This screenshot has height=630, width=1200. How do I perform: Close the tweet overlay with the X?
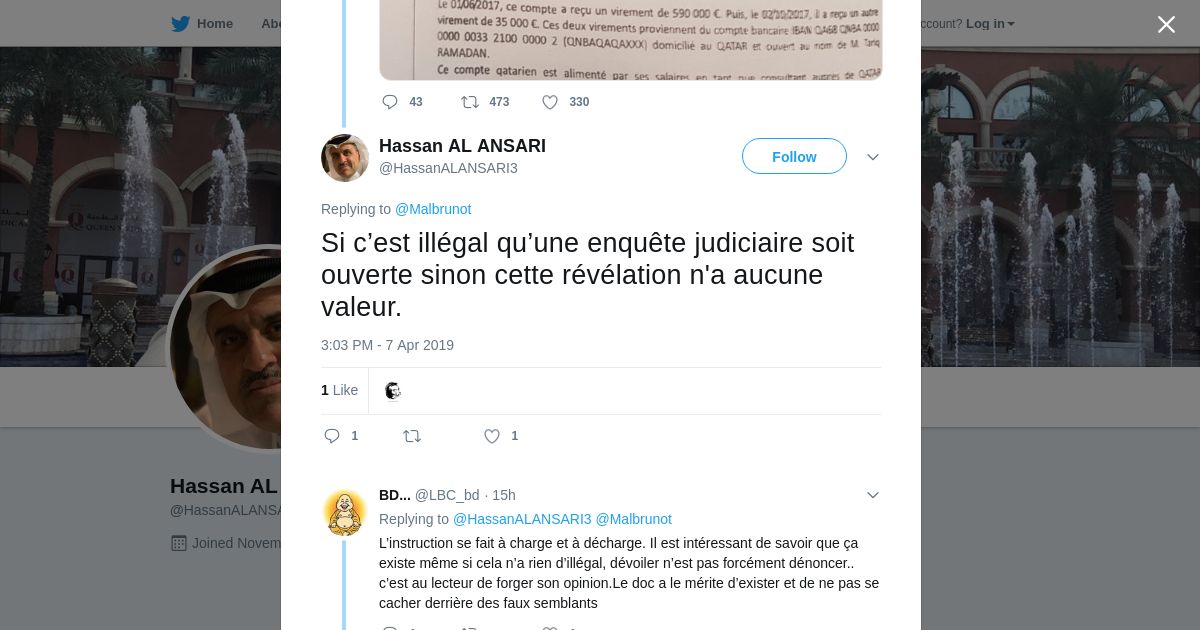1166,24
